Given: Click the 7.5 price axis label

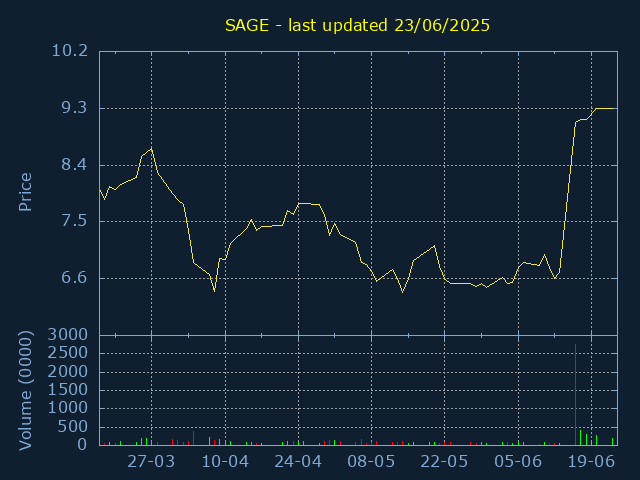Looking at the screenshot, I should tap(74, 221).
